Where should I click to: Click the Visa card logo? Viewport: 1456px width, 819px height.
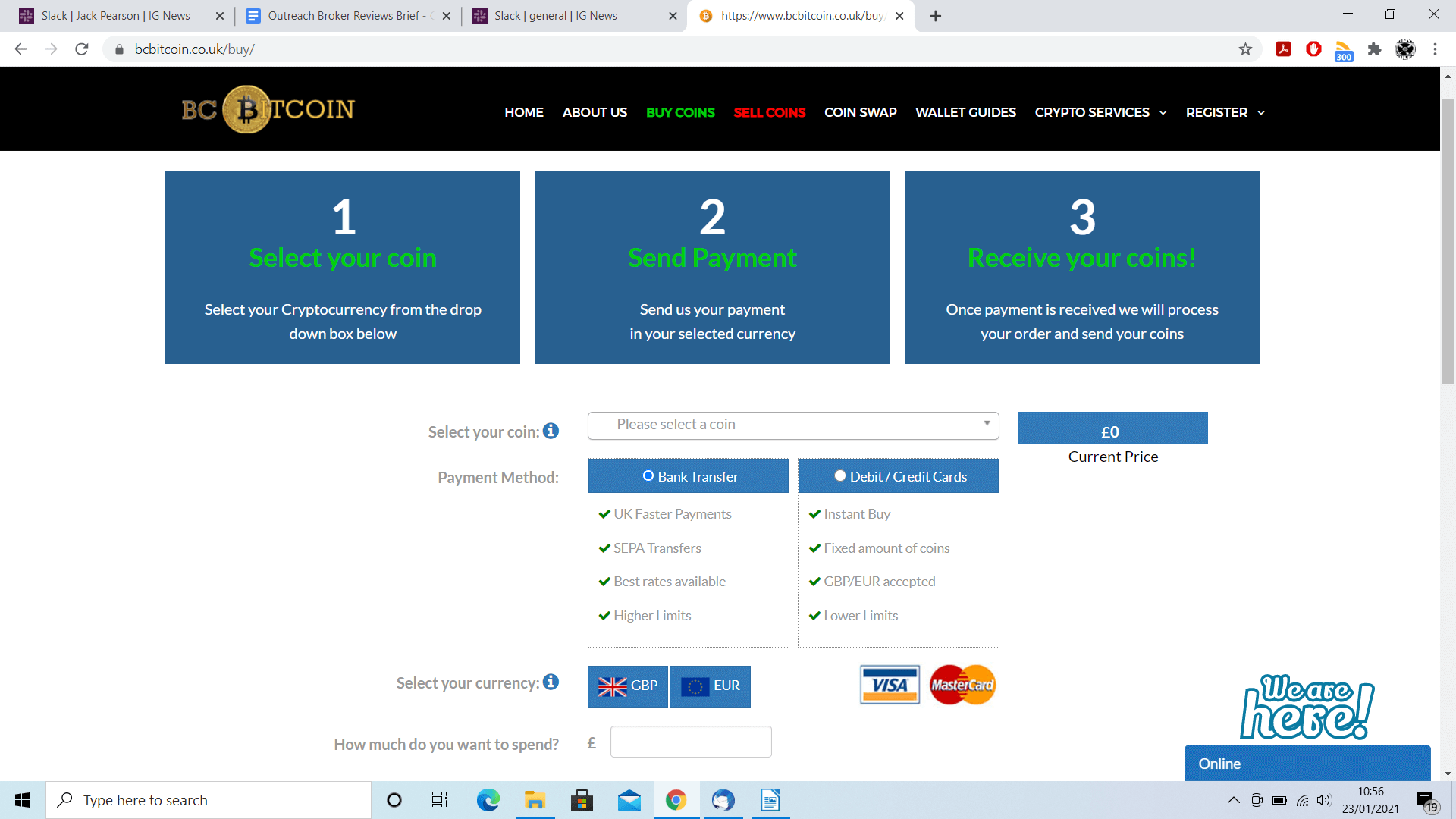point(890,685)
